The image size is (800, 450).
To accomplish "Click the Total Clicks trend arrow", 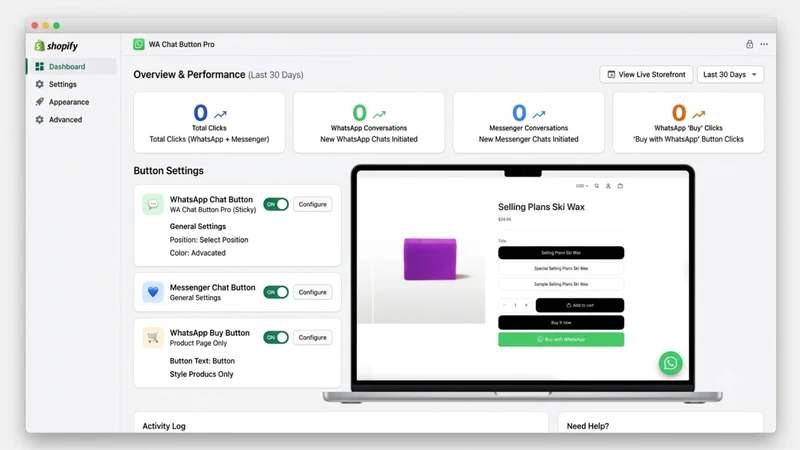I will click(x=220, y=114).
